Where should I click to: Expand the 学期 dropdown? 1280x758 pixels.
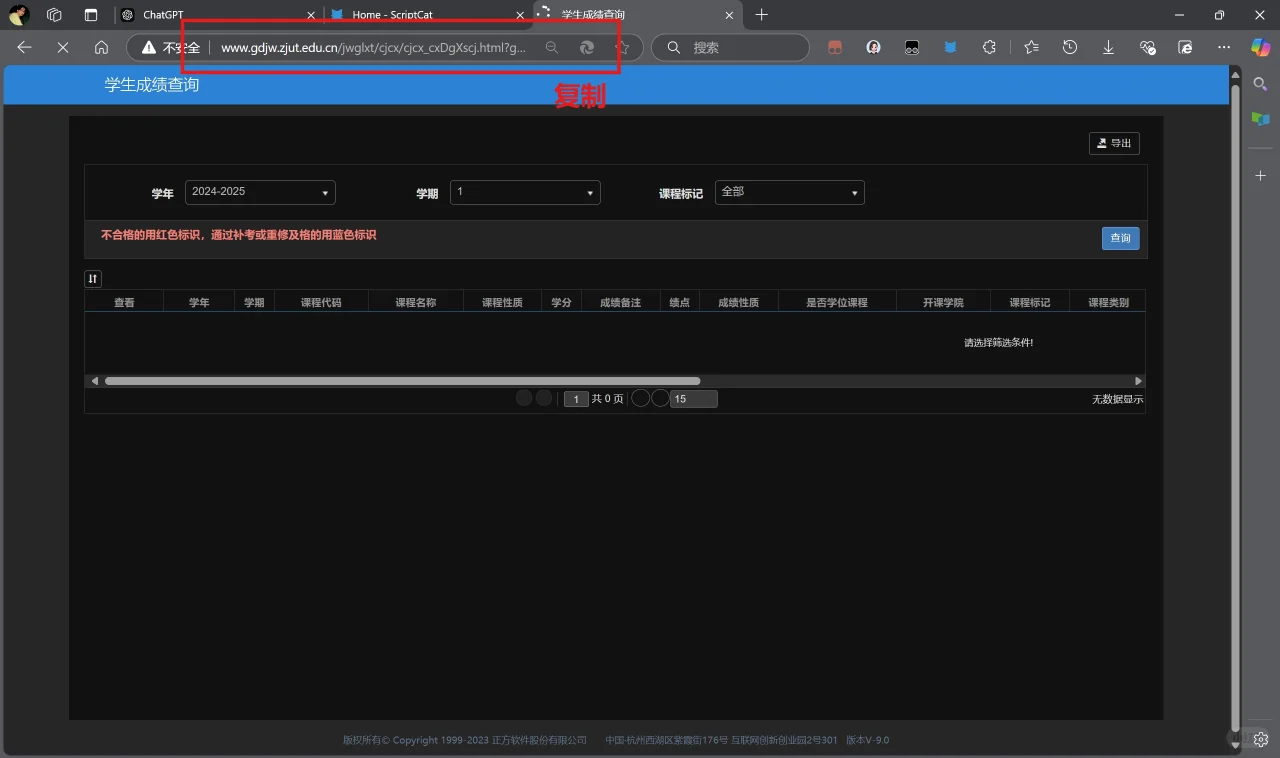point(525,192)
